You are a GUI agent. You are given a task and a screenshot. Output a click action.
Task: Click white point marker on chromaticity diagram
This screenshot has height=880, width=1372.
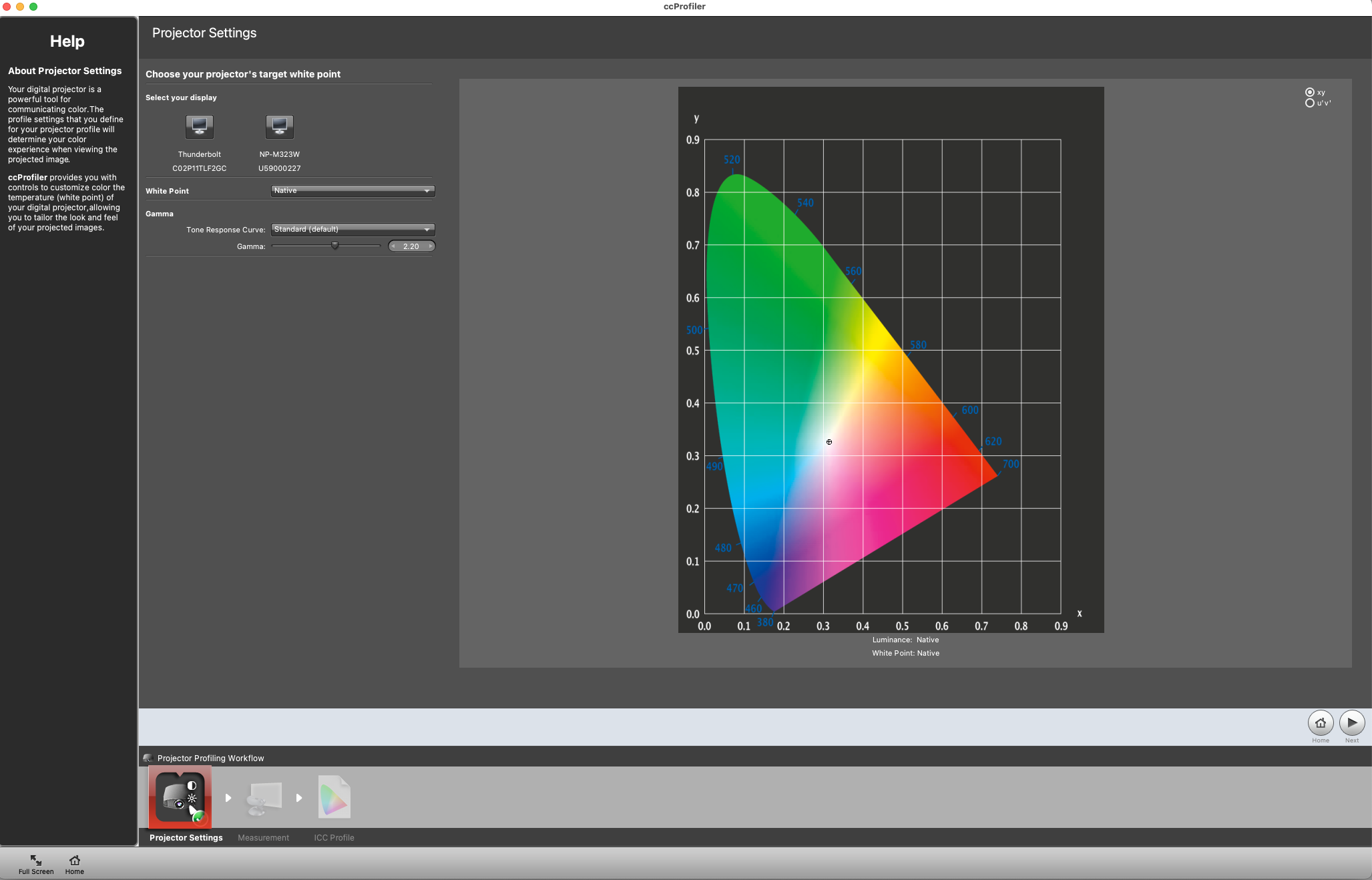(829, 442)
